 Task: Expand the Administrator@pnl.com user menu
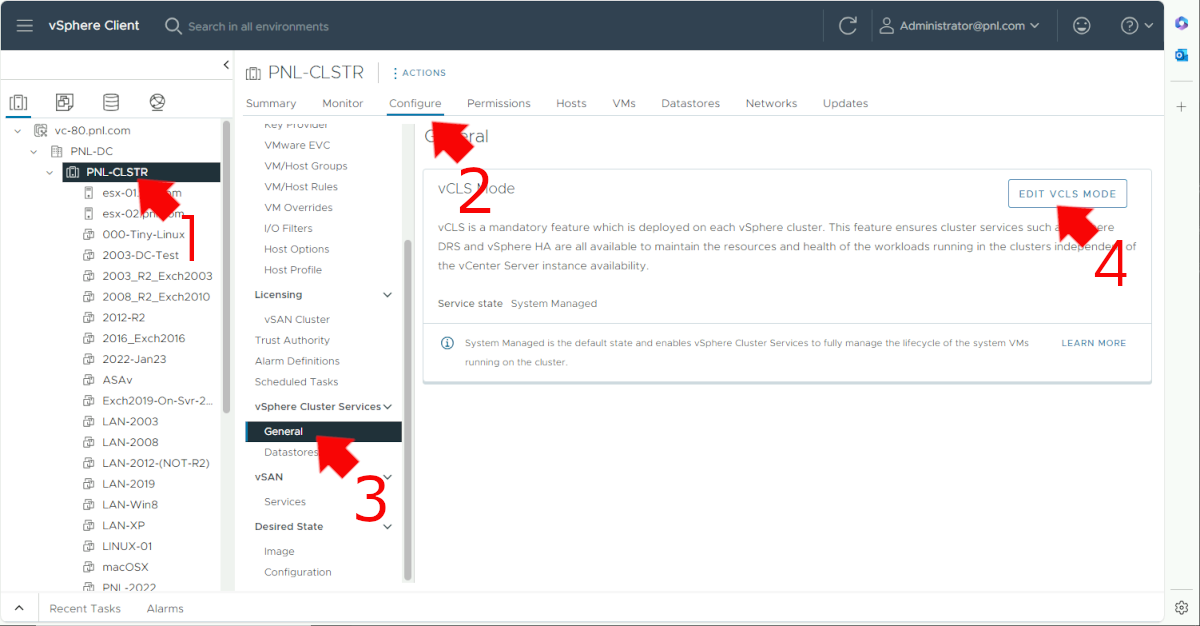[960, 25]
